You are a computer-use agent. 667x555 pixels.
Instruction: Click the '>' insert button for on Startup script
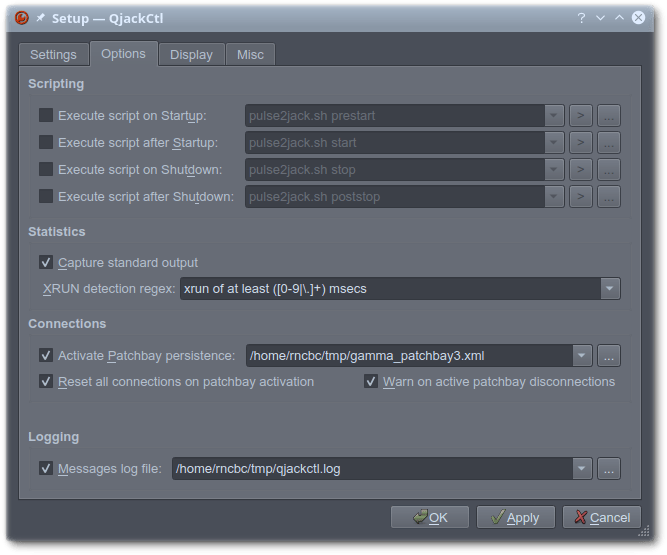click(581, 116)
